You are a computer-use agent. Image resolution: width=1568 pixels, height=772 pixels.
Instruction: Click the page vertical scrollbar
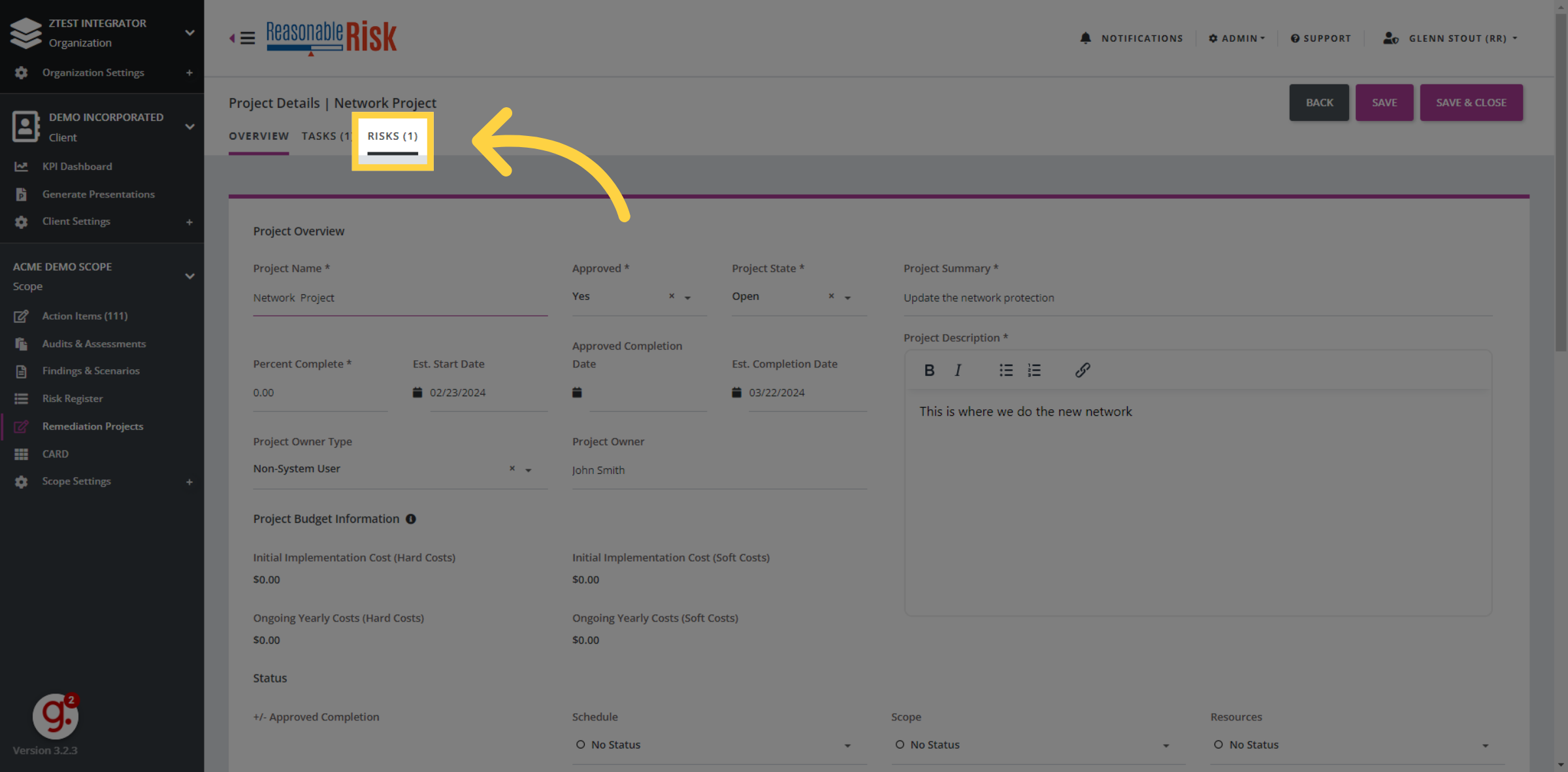(x=1561, y=183)
